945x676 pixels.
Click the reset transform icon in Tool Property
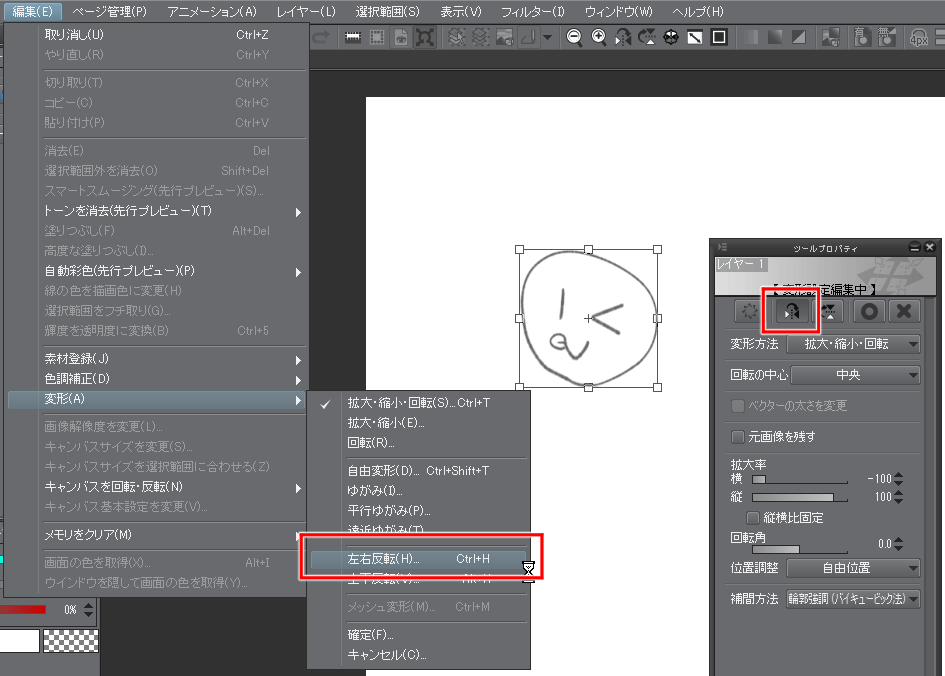[749, 311]
